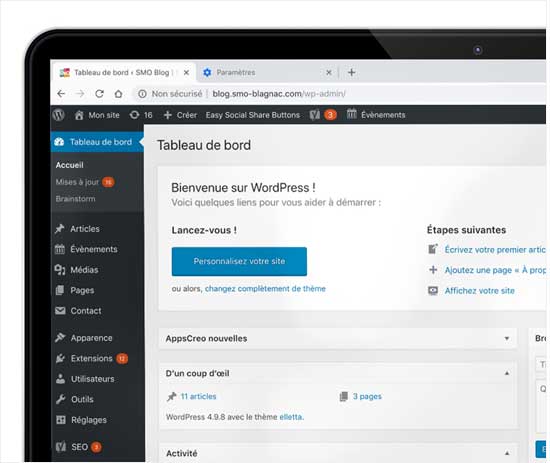The image size is (550, 463).
Task: Click the Réglages settings icon in sidebar
Action: click(x=61, y=420)
